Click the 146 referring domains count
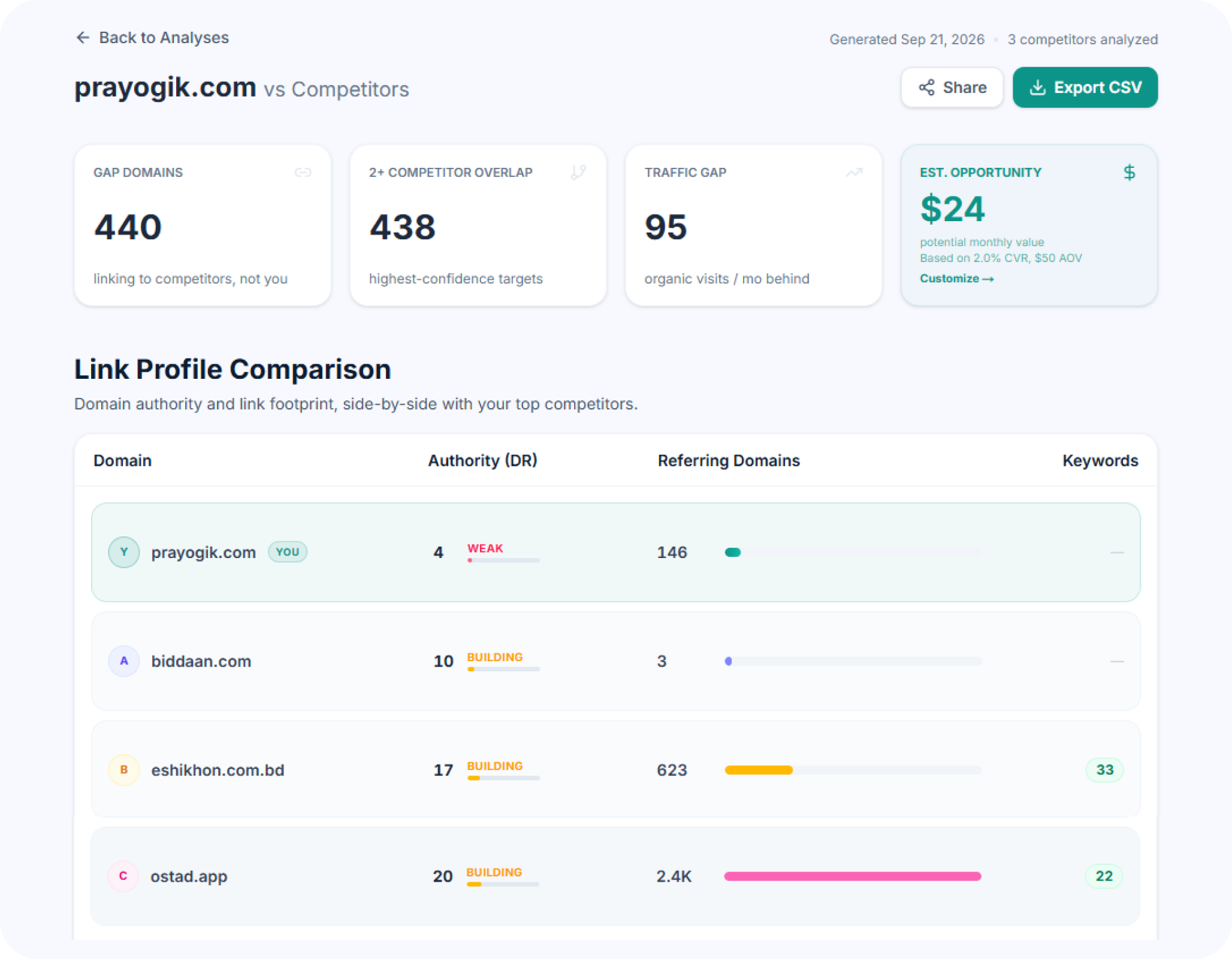This screenshot has width=1232, height=959. [672, 552]
